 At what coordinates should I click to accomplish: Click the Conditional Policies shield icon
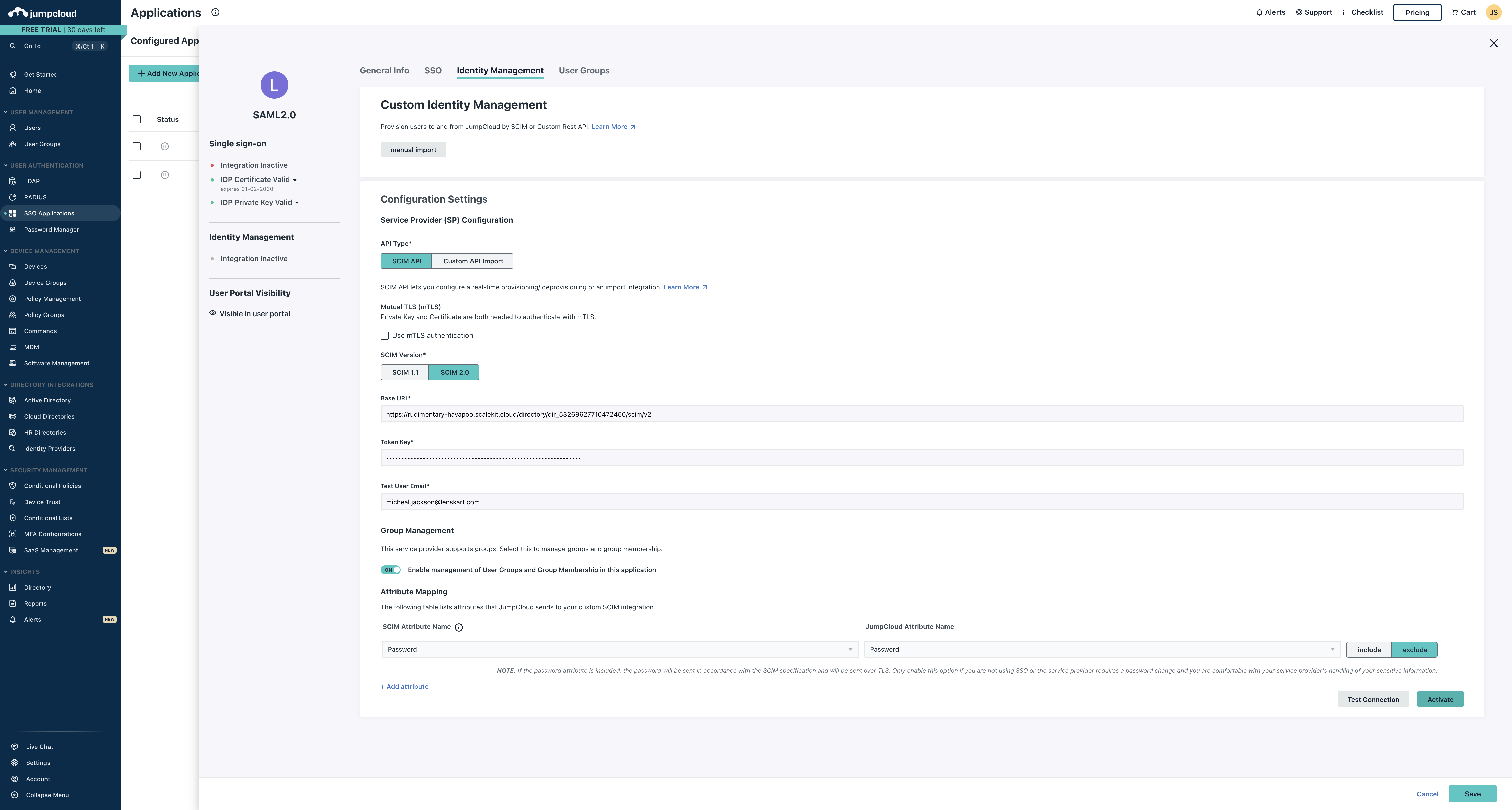click(12, 486)
